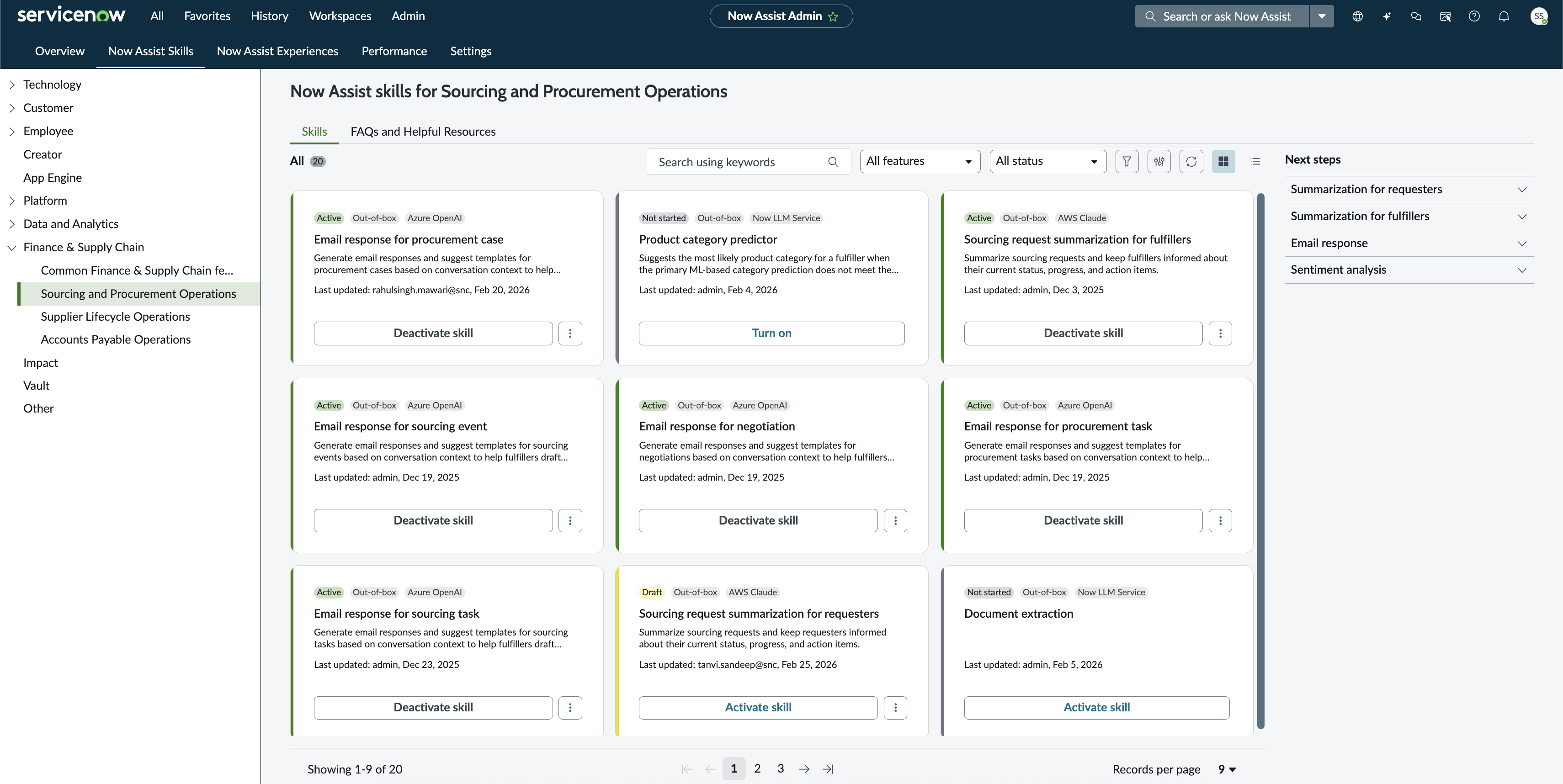Turn on Product category predictor

click(771, 334)
